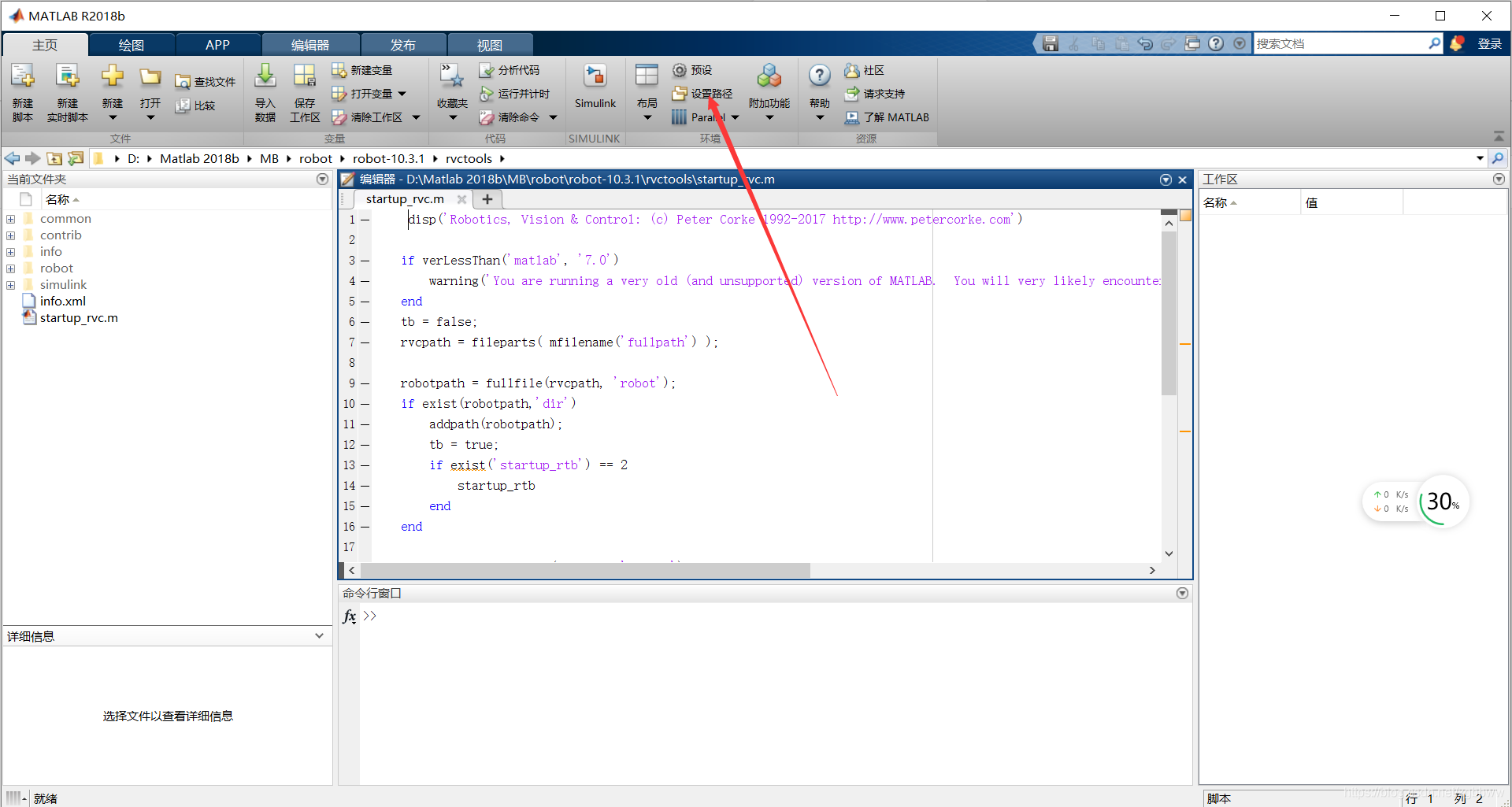Click the editor horizontal scrollbar
The width and height of the screenshot is (1512, 807).
pyautogui.click(x=585, y=570)
